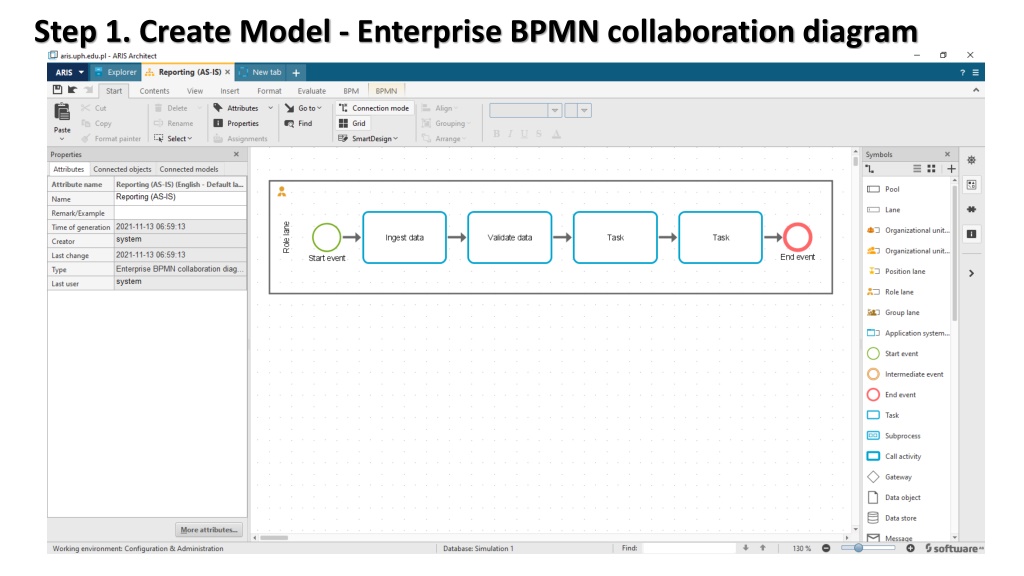Click the More attributes button
Image resolution: width=1024 pixels, height=576 pixels.
point(209,530)
